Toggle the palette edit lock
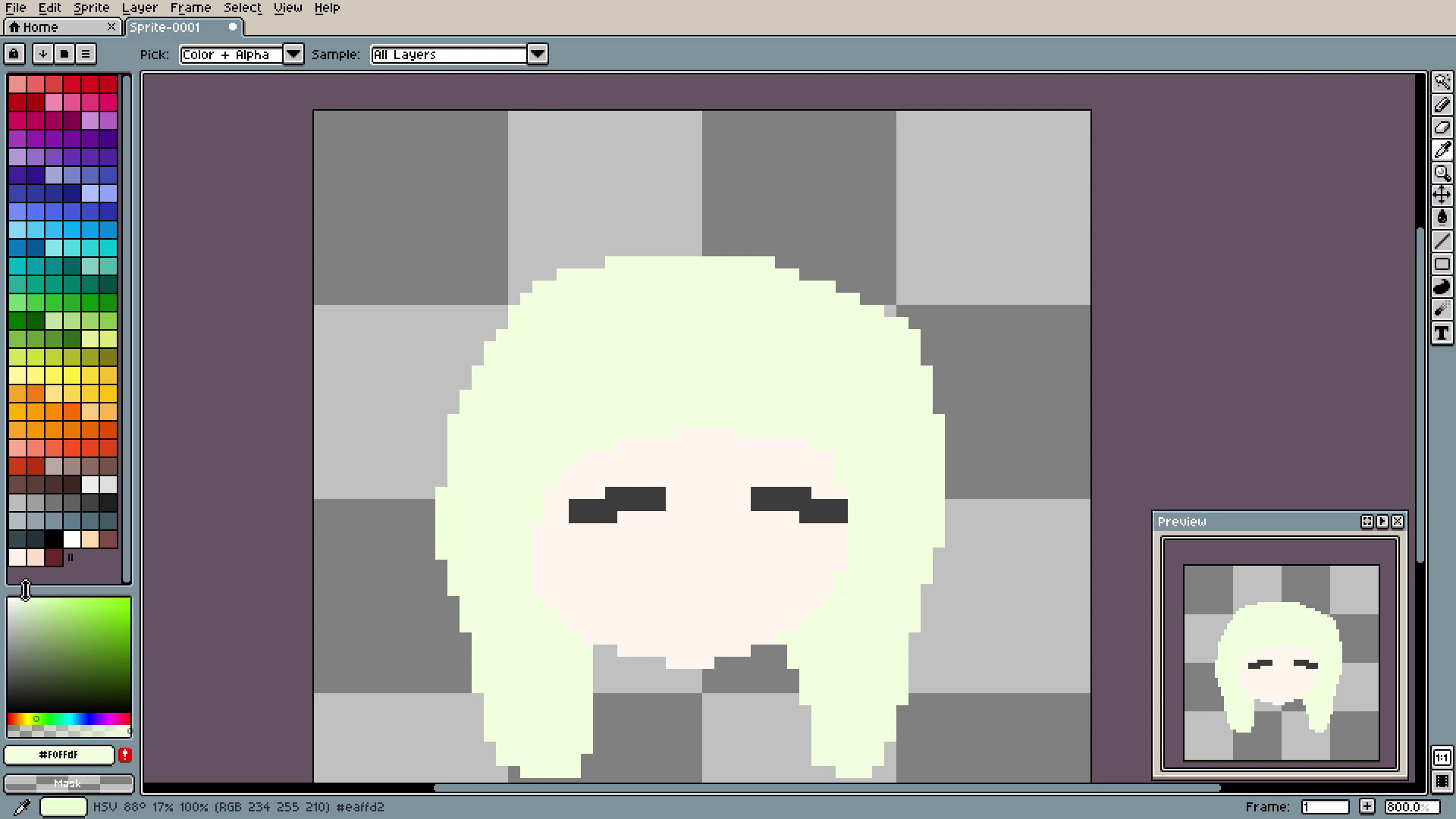The image size is (1456, 819). pyautogui.click(x=14, y=54)
